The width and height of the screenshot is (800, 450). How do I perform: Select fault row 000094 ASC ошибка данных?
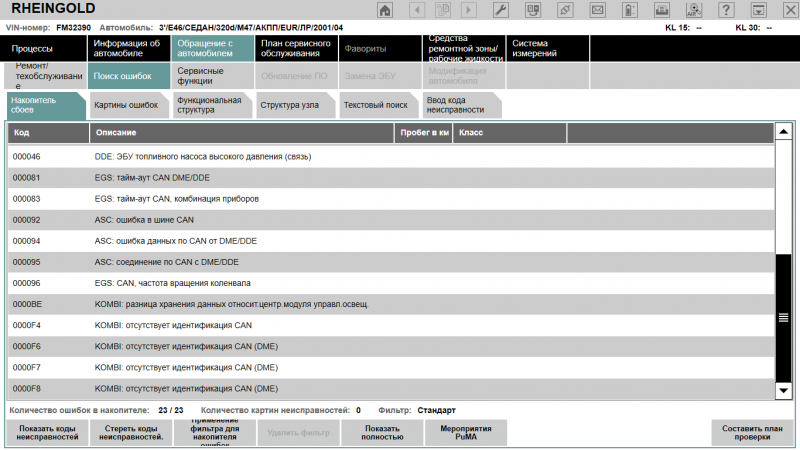[391, 241]
